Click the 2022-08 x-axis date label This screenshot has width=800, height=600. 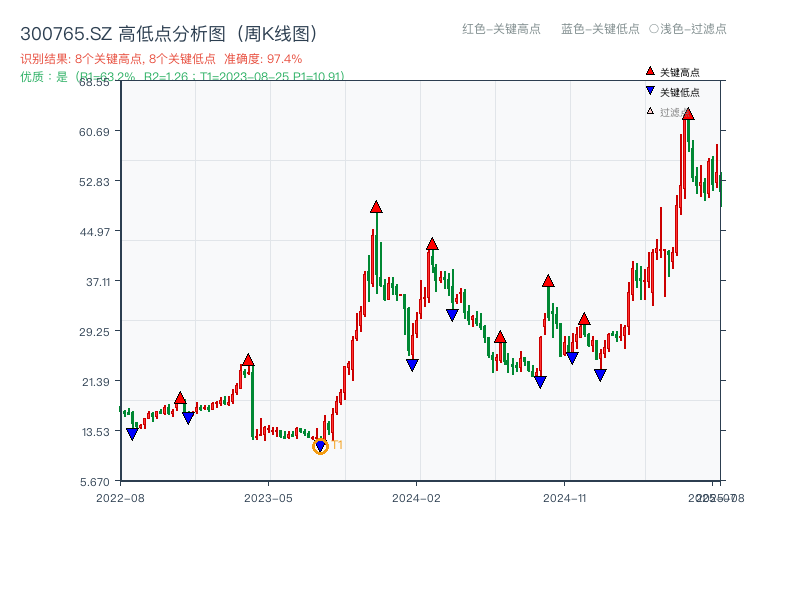click(120, 498)
